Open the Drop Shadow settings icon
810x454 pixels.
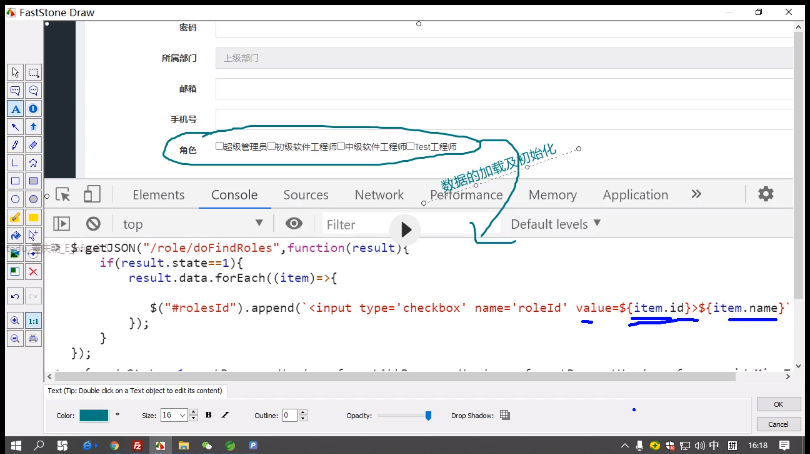[505, 415]
